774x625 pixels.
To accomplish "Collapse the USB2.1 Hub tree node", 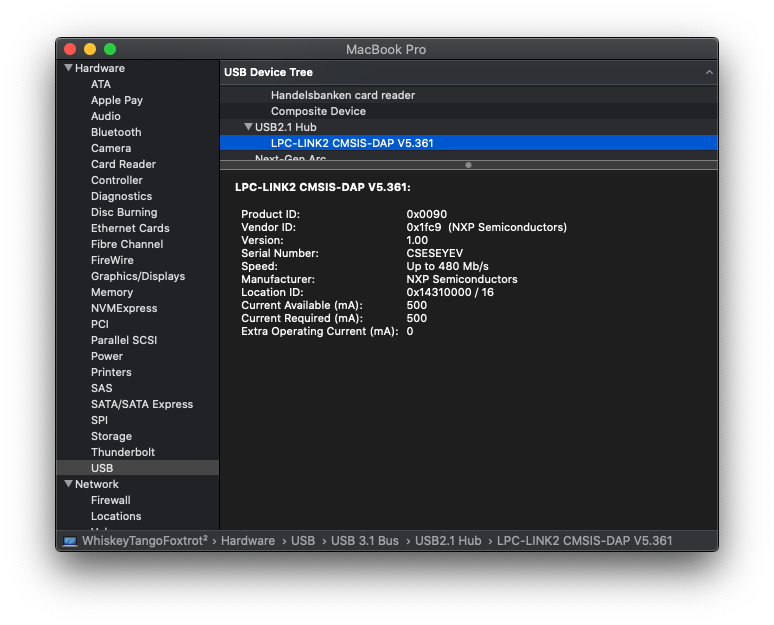I will [248, 127].
